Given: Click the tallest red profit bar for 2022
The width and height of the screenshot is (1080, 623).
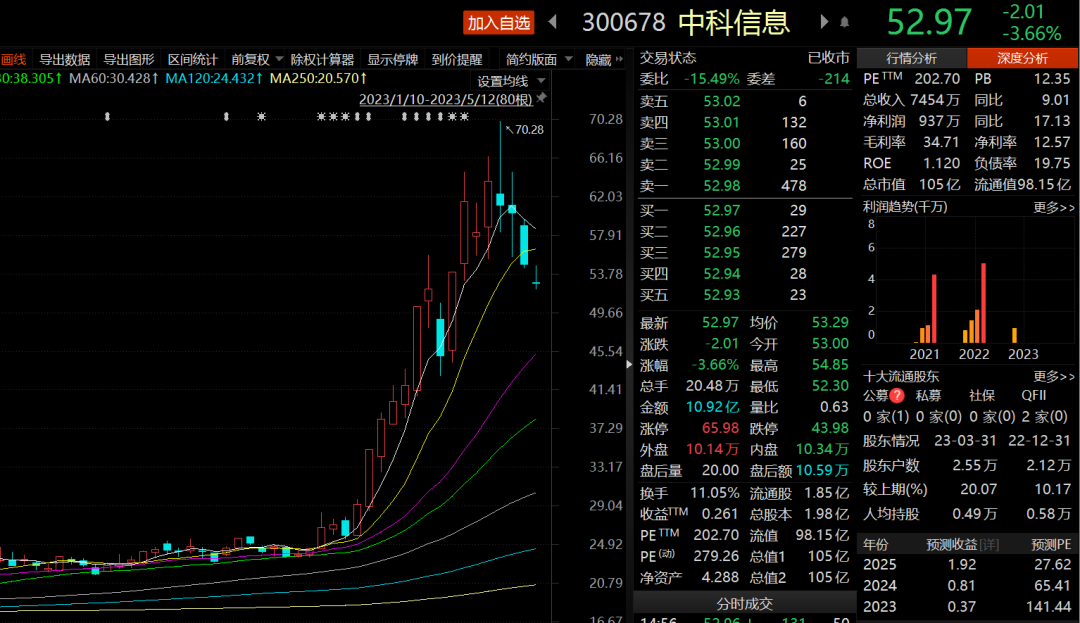Looking at the screenshot, I should click(x=984, y=303).
